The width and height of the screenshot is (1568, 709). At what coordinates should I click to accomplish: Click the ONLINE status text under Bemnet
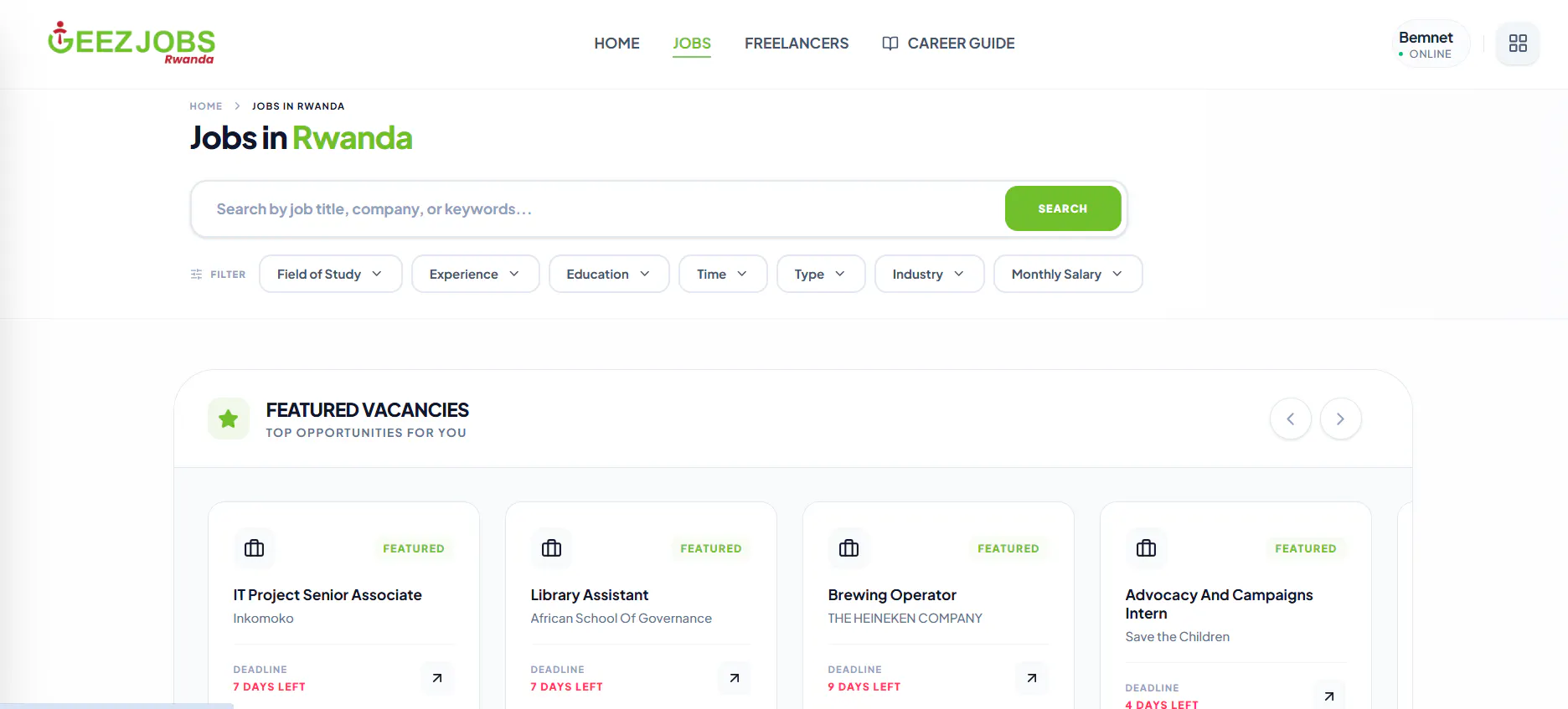pyautogui.click(x=1431, y=54)
